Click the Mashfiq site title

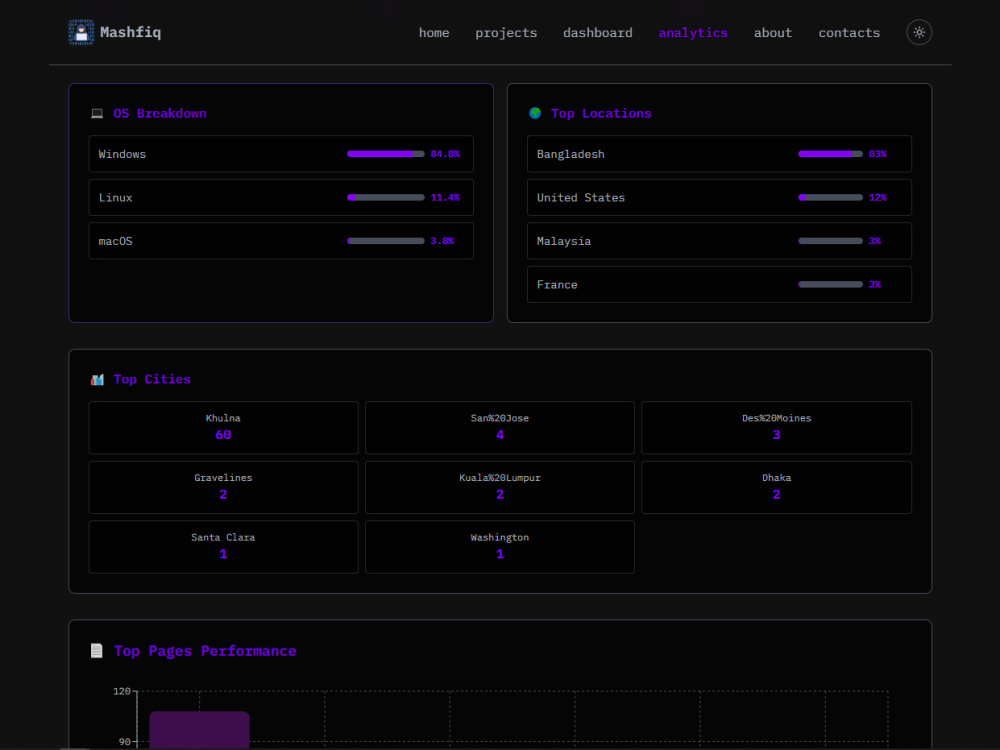[130, 33]
